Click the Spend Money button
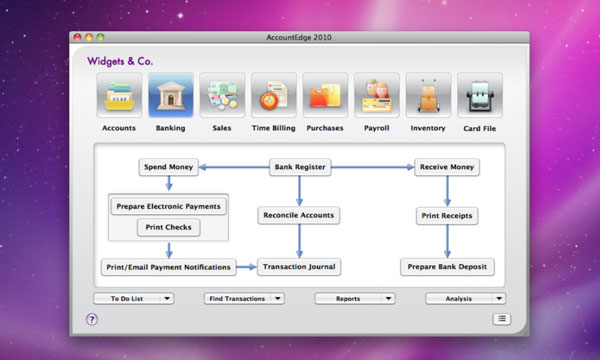600x360 pixels. pyautogui.click(x=169, y=167)
